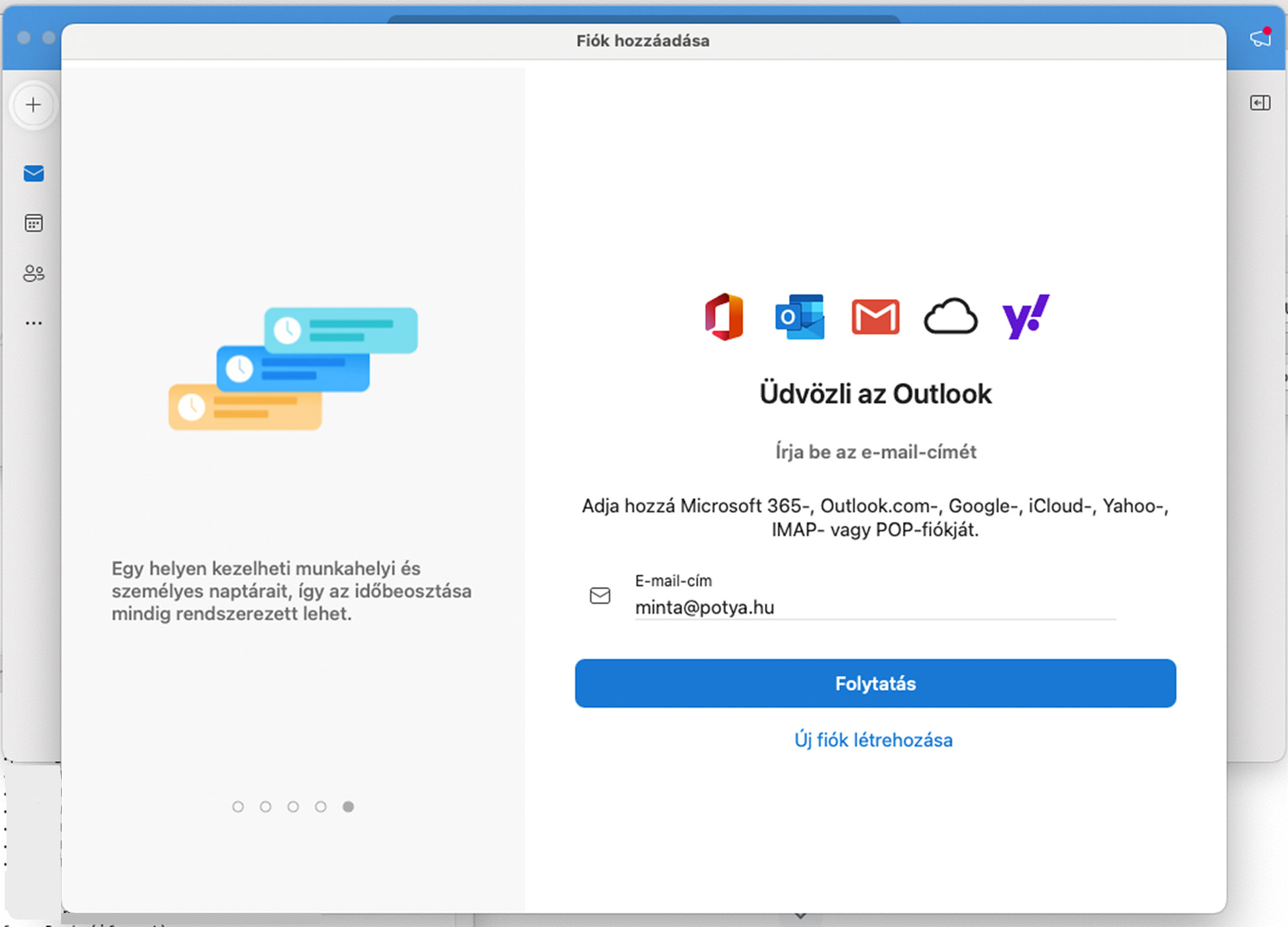Click the Fiók hozzáadása dialog title

(643, 41)
